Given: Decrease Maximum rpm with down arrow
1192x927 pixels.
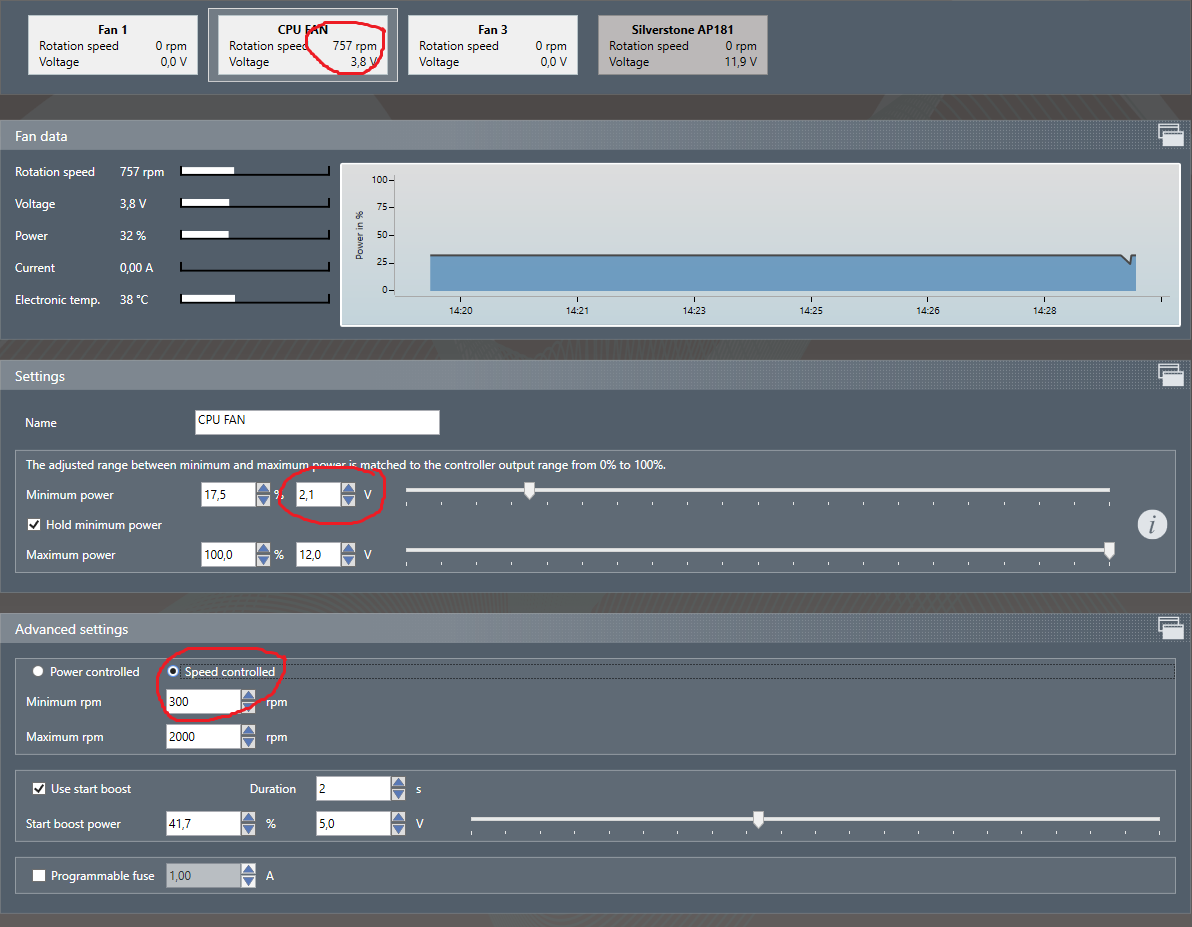Looking at the screenshot, I should tap(248, 743).
